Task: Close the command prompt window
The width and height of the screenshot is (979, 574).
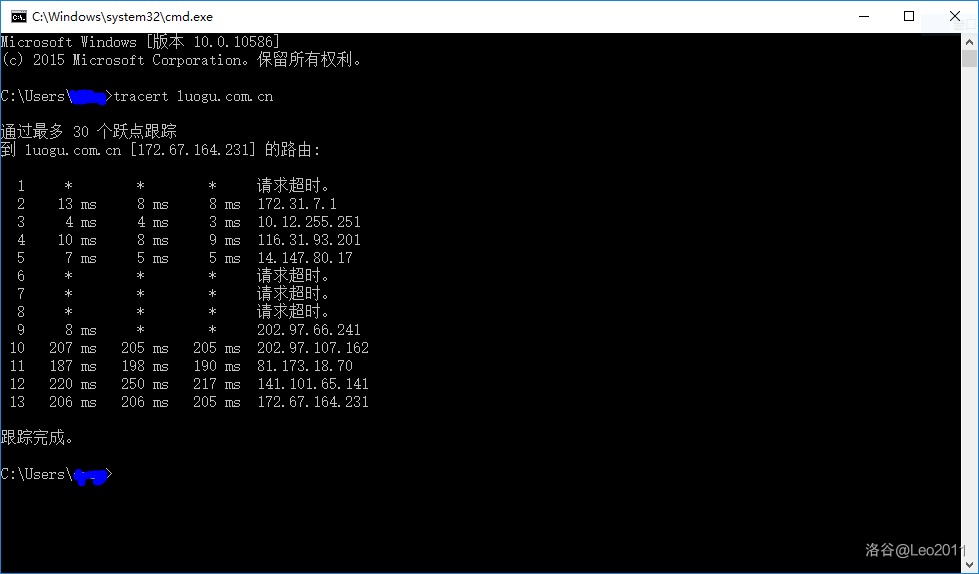Action: pos(955,16)
